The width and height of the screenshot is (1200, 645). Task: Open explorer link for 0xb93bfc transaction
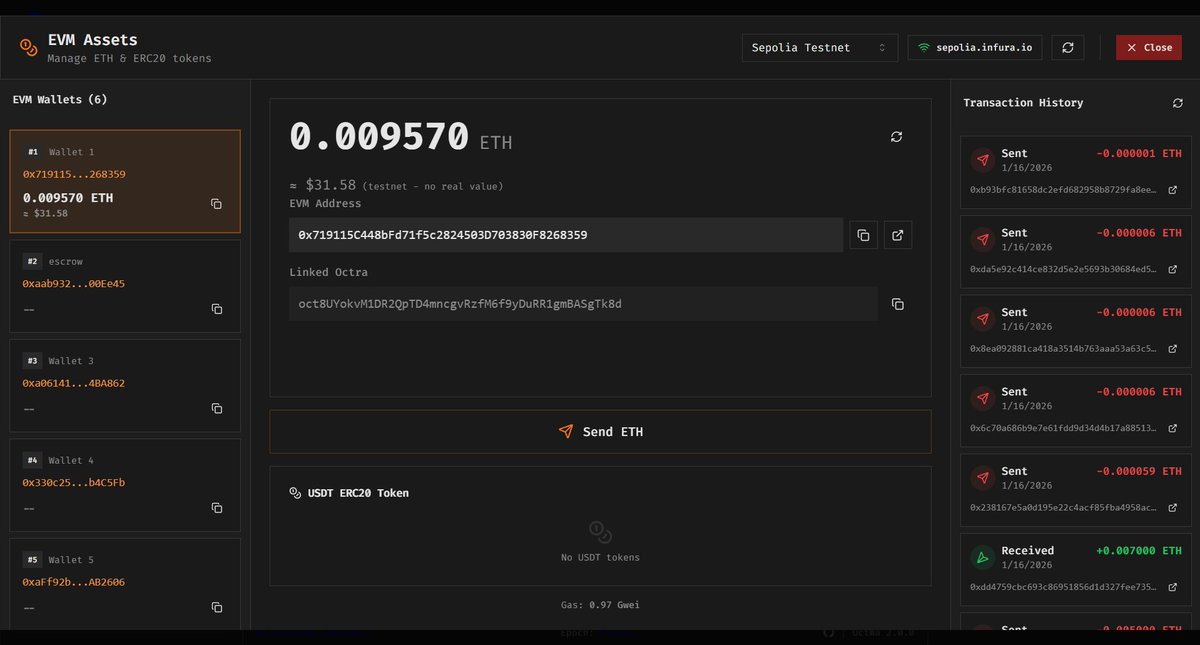pos(1173,190)
